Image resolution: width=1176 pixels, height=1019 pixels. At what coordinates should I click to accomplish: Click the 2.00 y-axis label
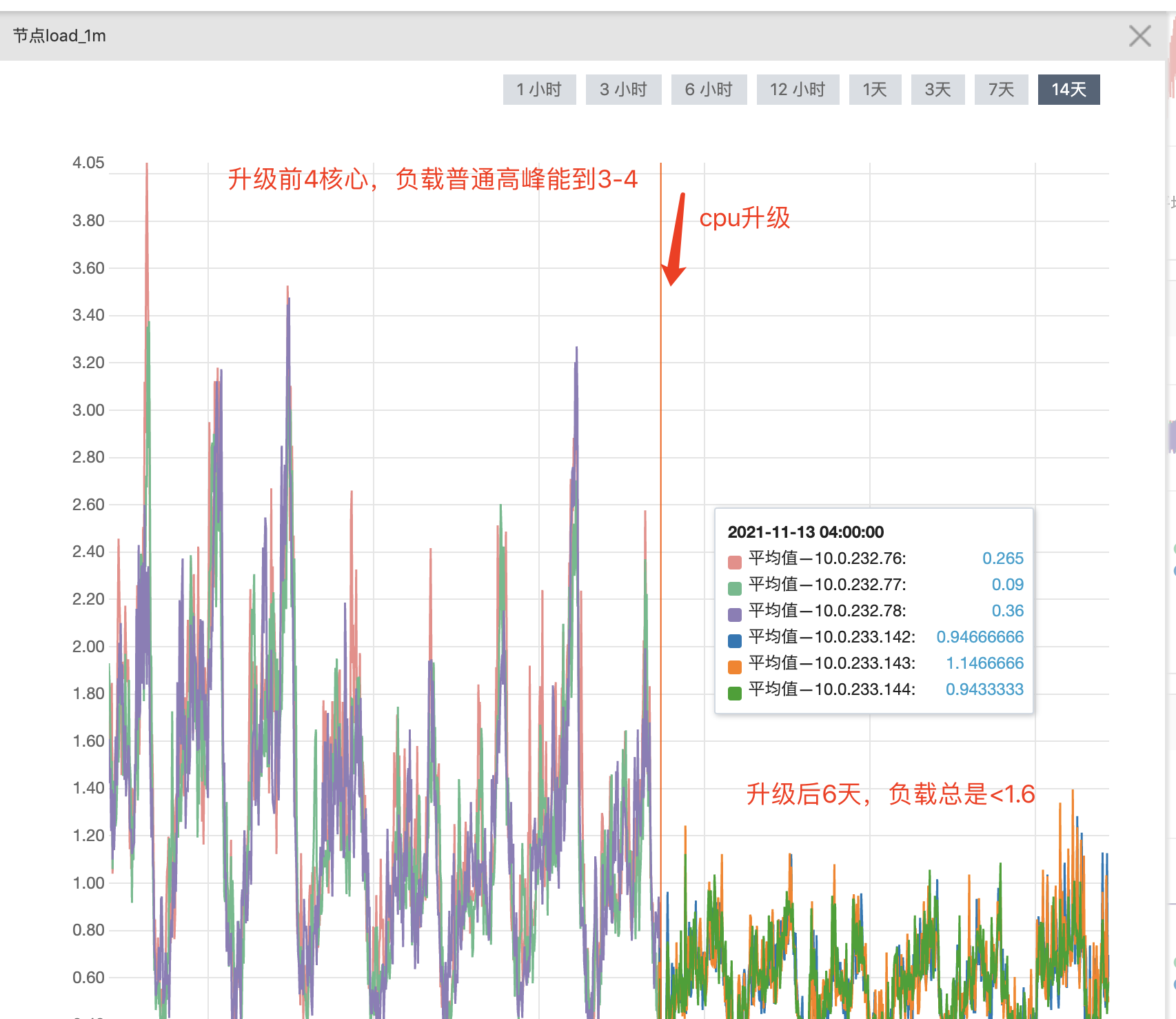[88, 647]
